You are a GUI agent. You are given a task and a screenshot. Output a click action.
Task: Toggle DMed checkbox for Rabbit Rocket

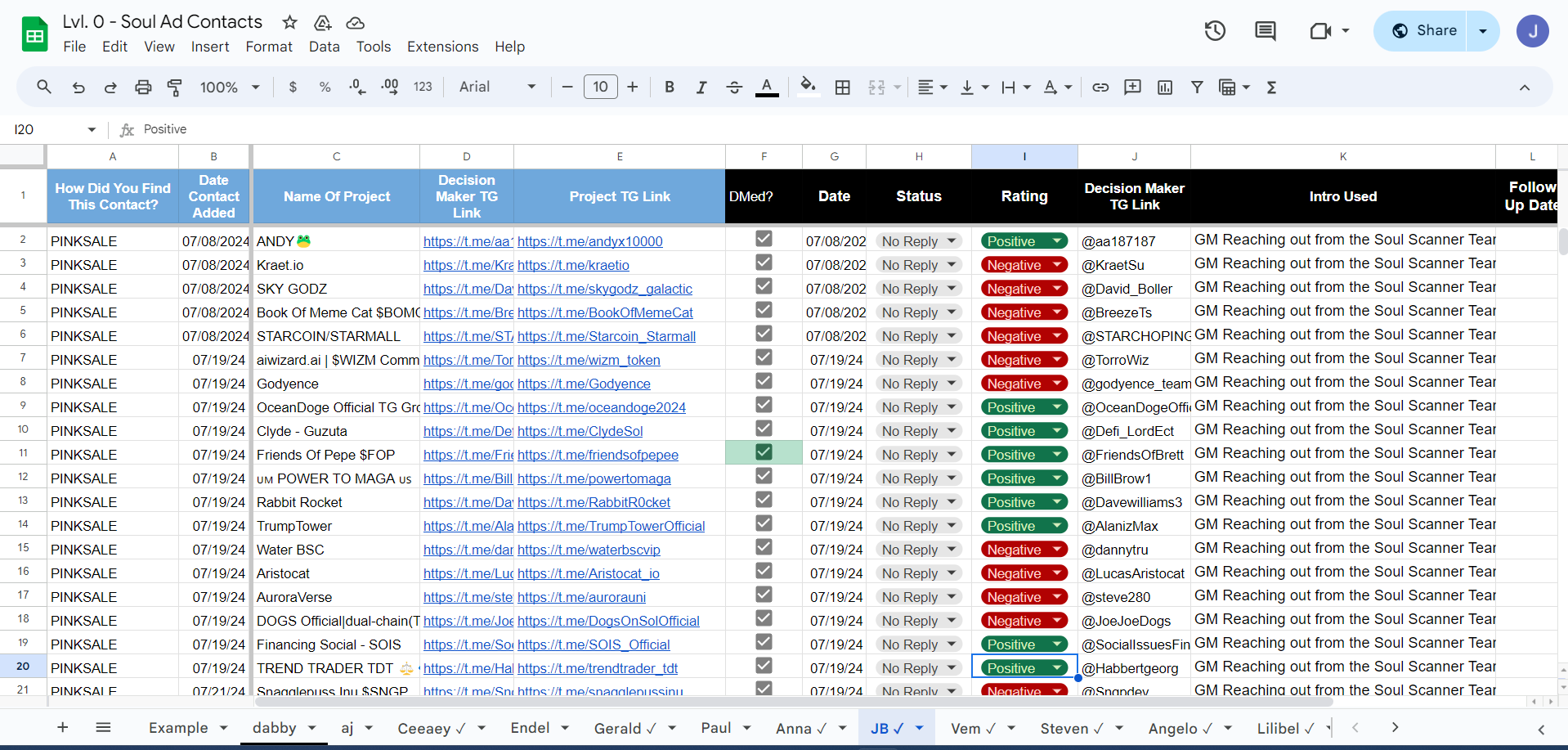tap(764, 499)
